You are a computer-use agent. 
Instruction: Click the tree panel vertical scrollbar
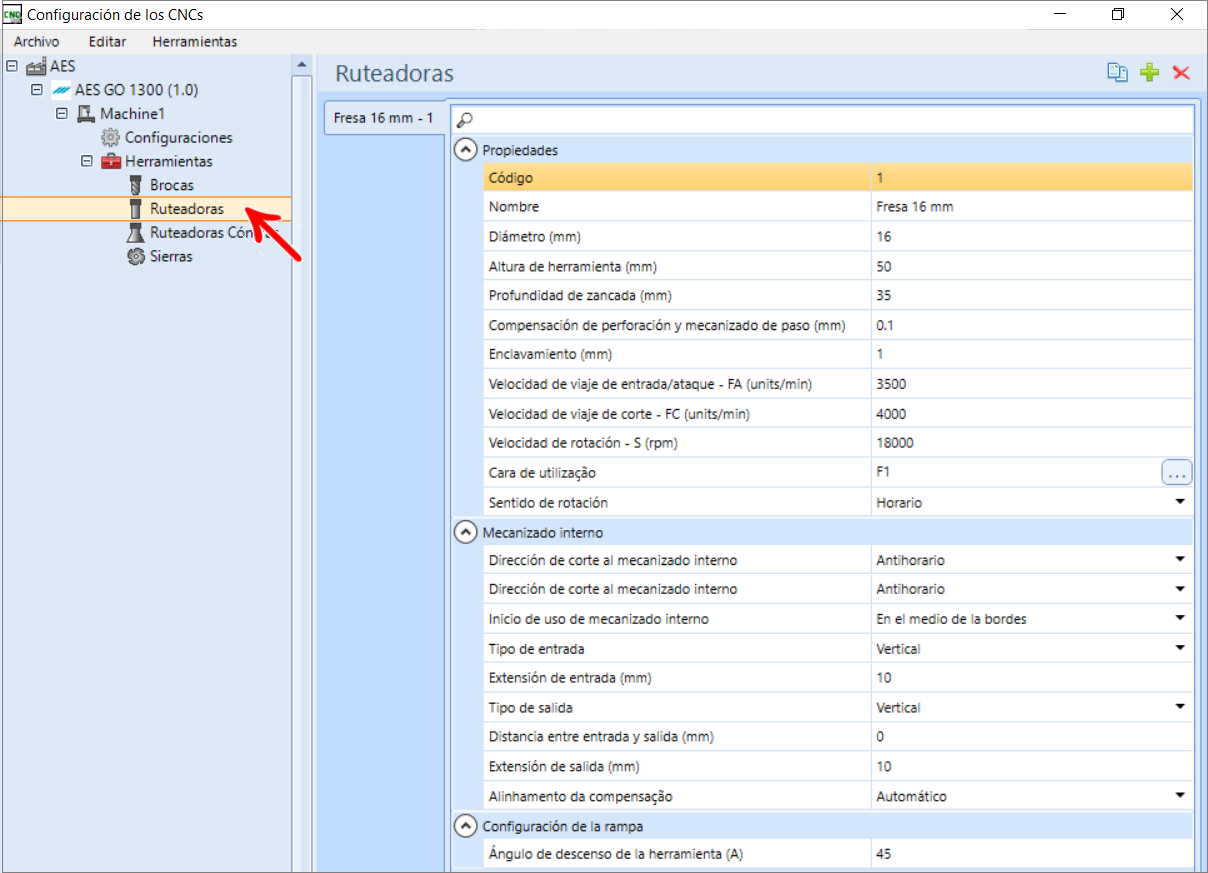(x=301, y=472)
